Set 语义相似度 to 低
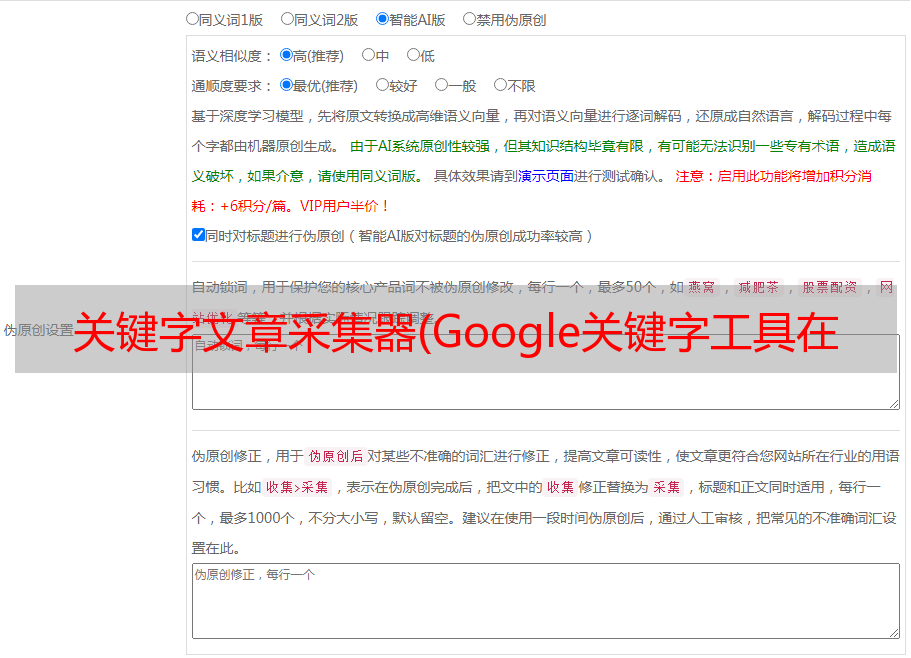The width and height of the screenshot is (911, 658). tap(414, 55)
